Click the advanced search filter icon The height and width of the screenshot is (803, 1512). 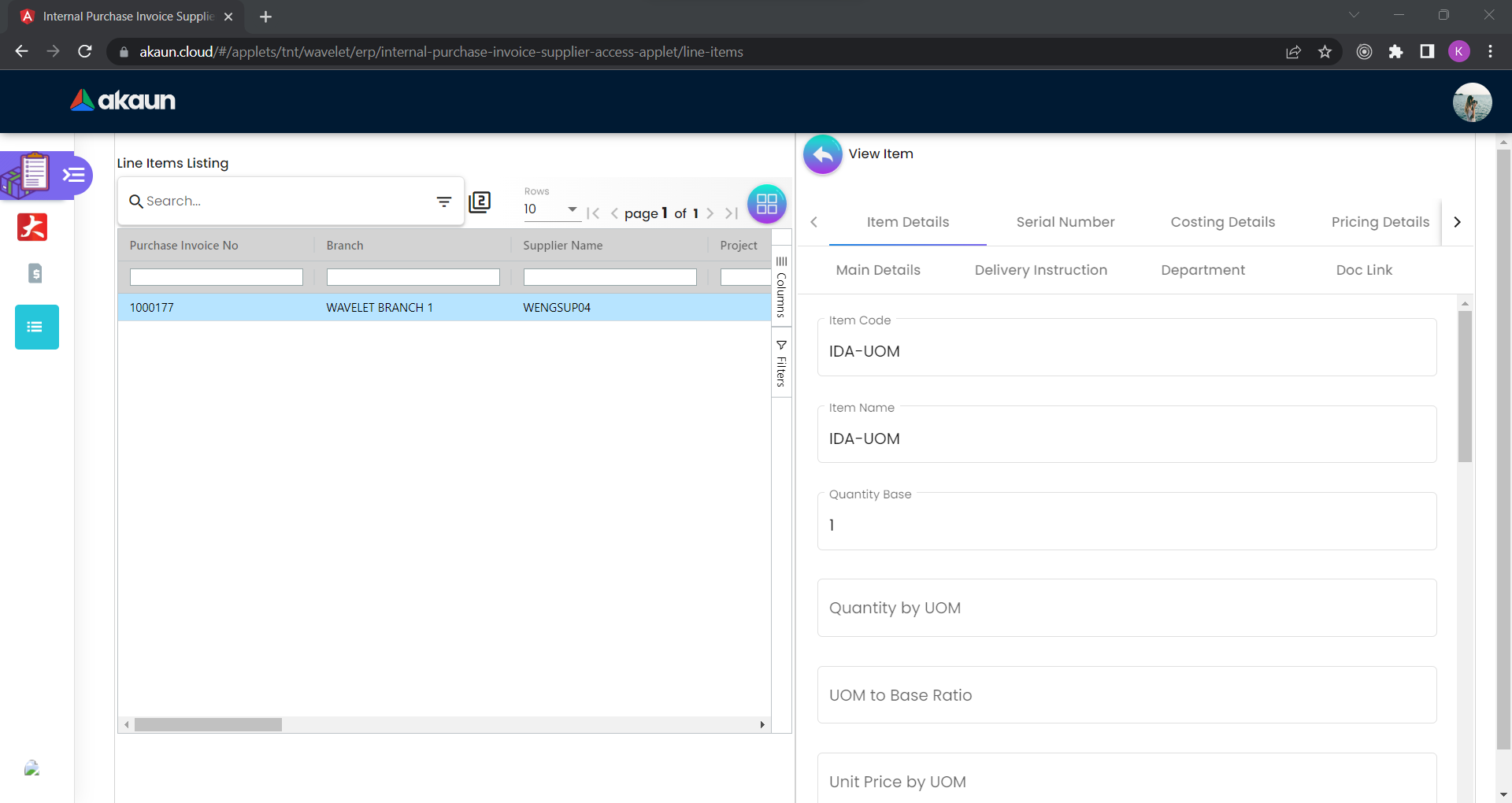click(x=444, y=202)
